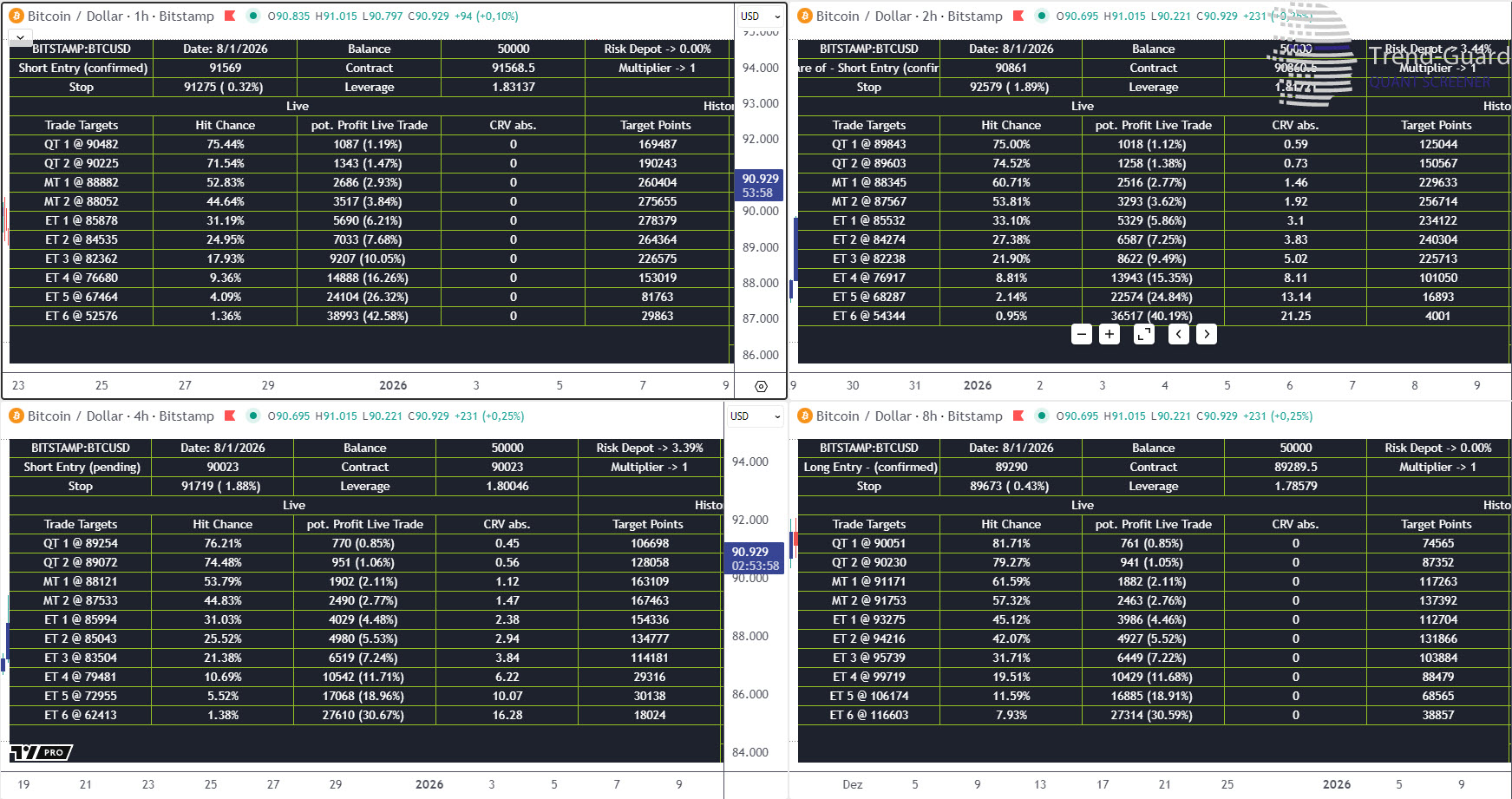The image size is (1512, 799).
Task: Select the Bitcoin / Dollar 1h chart title
Action: pos(120,16)
